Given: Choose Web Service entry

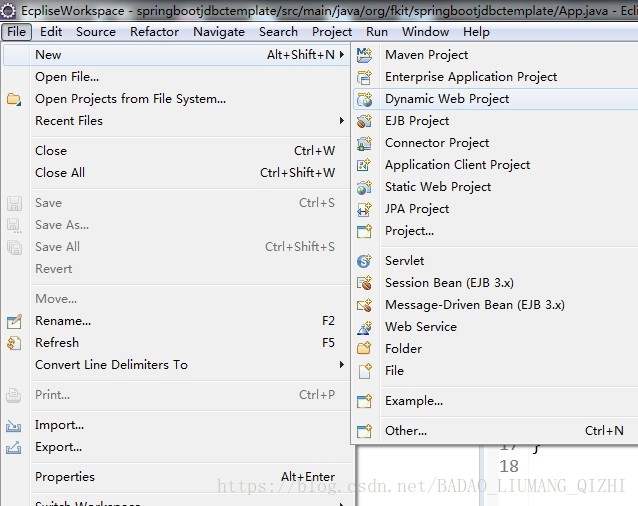Looking at the screenshot, I should (x=495, y=327).
